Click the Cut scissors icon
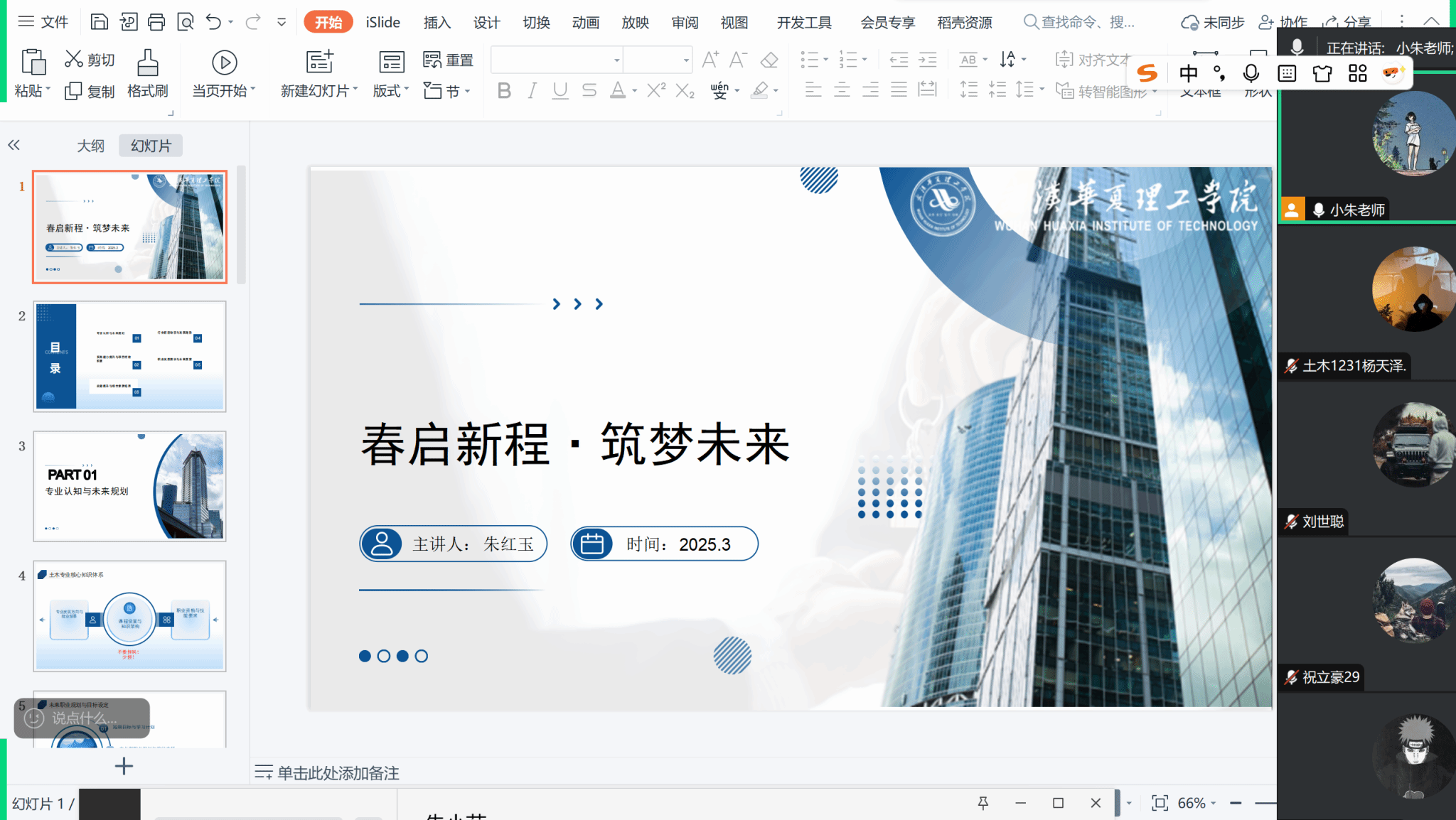 (x=74, y=59)
